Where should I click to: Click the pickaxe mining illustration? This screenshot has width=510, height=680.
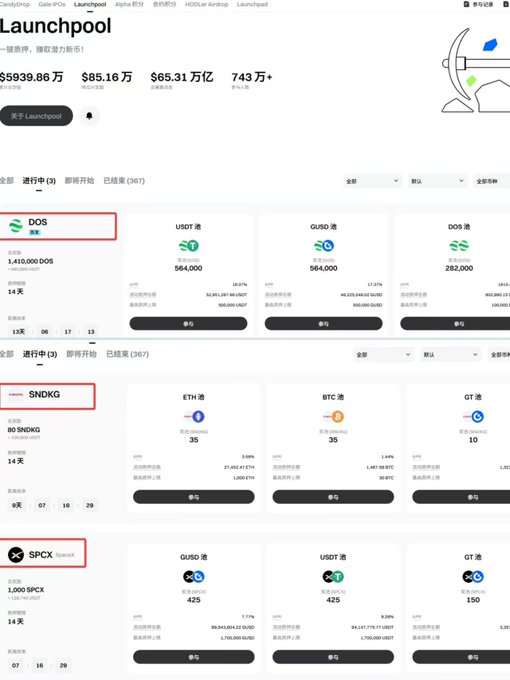[476, 70]
